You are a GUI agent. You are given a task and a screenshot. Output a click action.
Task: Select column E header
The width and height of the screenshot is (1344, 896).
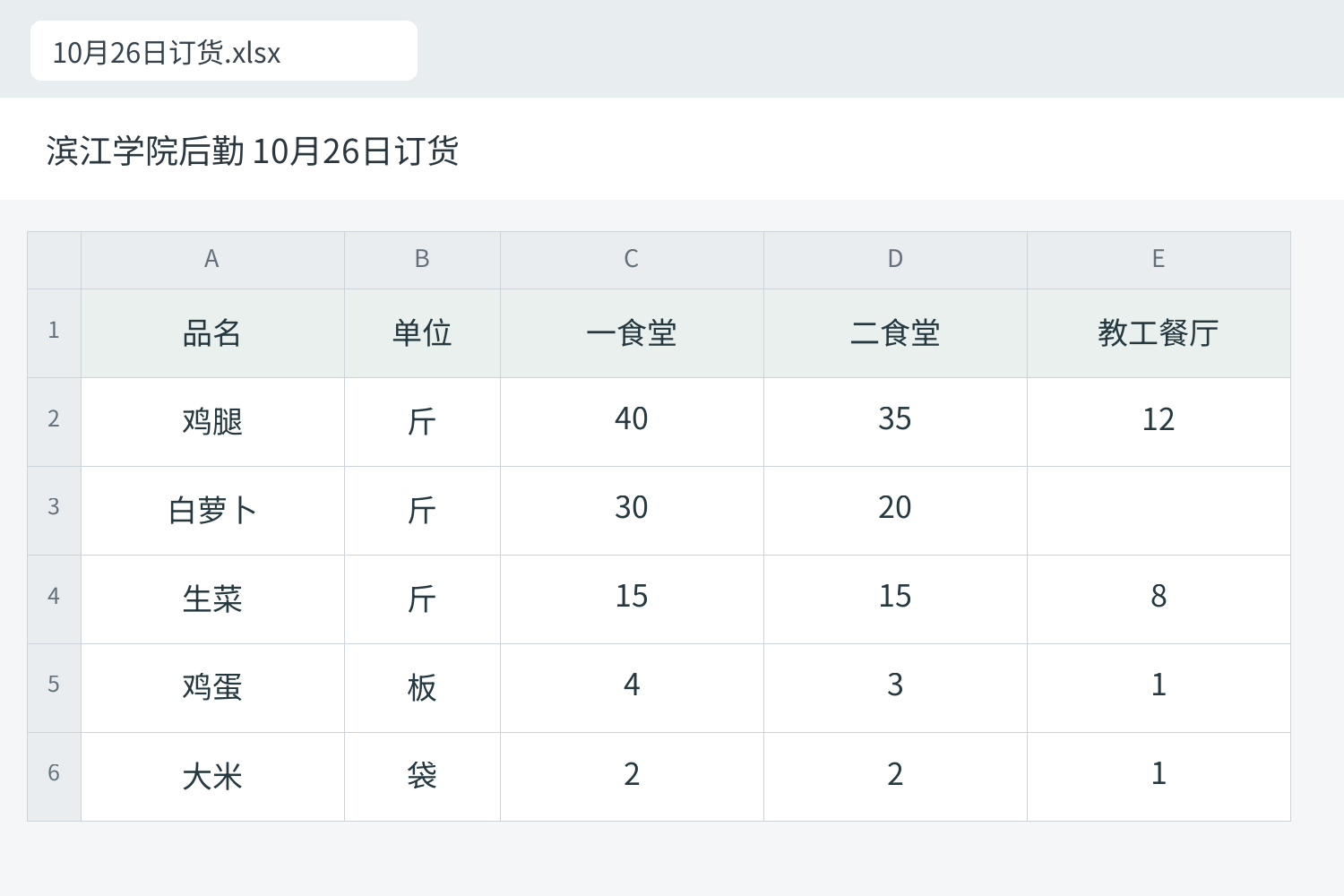(1159, 260)
